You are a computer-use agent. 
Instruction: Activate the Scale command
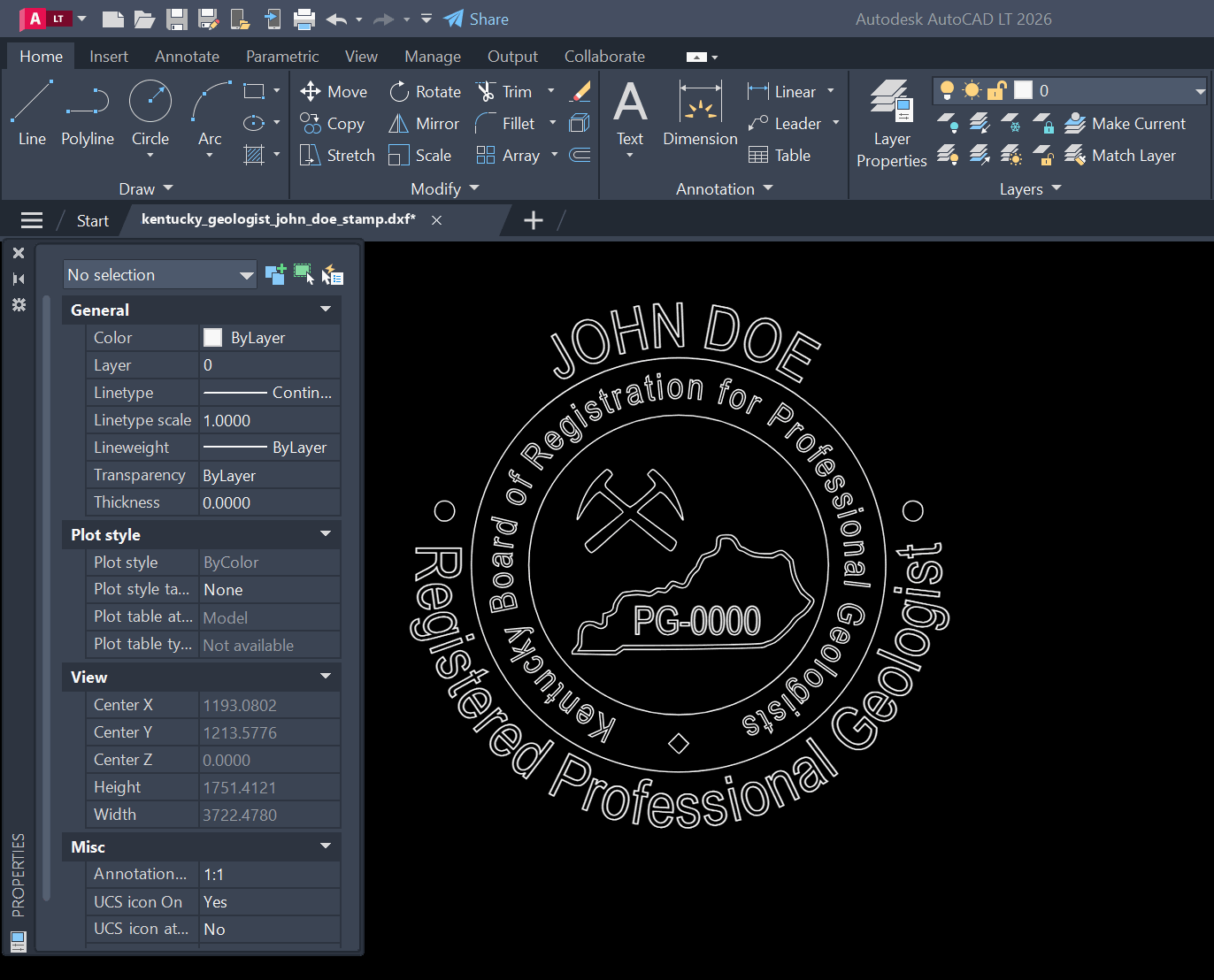coord(420,155)
